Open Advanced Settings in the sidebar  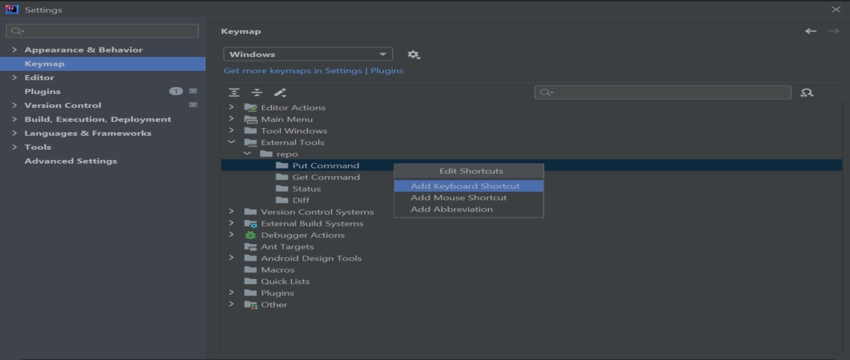pyautogui.click(x=70, y=161)
